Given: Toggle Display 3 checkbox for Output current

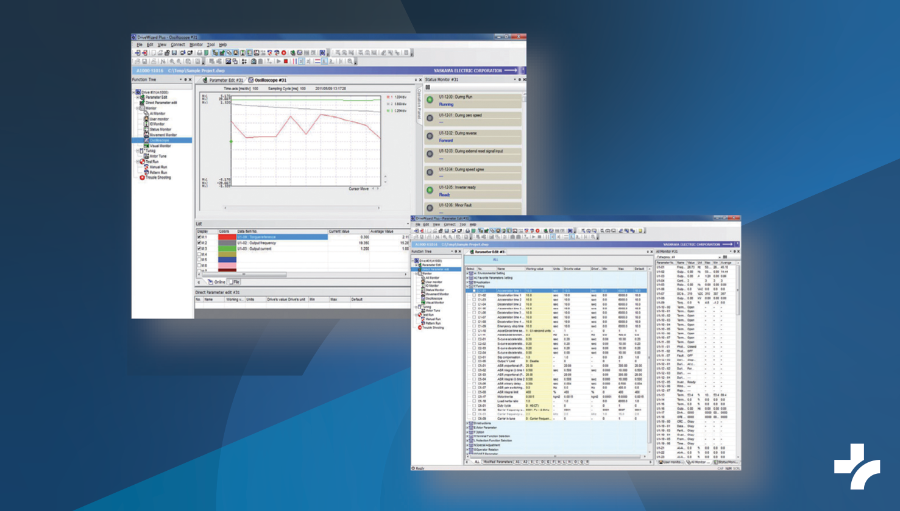Looking at the screenshot, I should (199, 249).
